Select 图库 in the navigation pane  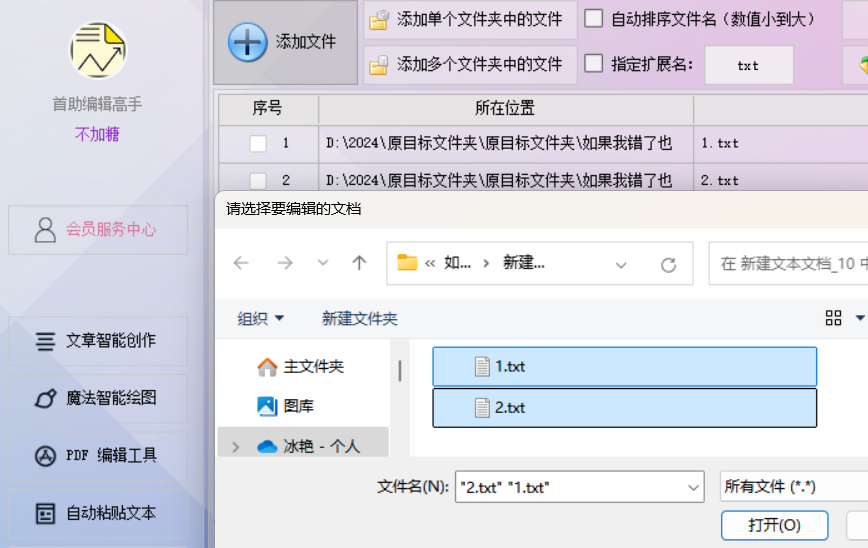298,406
